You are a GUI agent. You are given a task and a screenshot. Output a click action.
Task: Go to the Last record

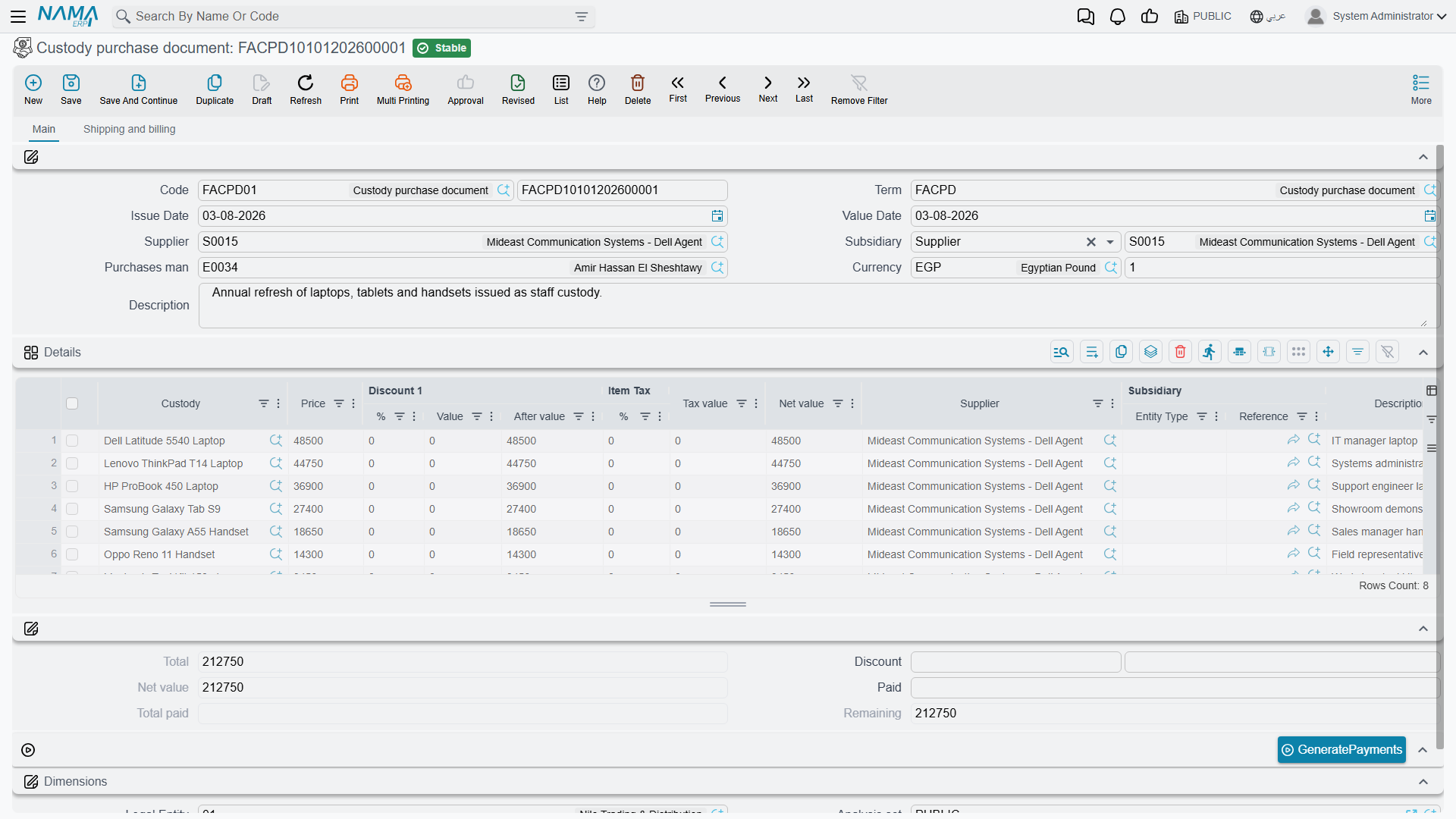click(x=804, y=89)
